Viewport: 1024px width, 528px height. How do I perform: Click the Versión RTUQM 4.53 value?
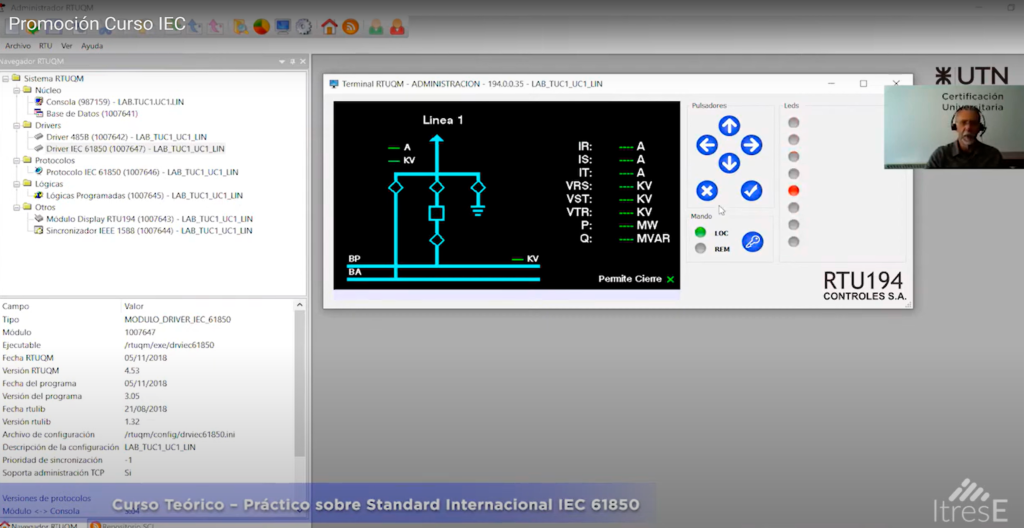coord(132,371)
